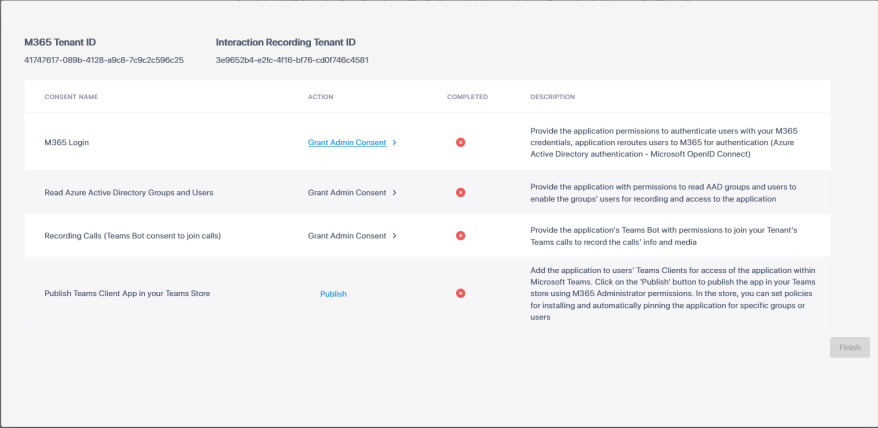This screenshot has width=878, height=428.
Task: Click the Completed column header
Action: pos(467,97)
